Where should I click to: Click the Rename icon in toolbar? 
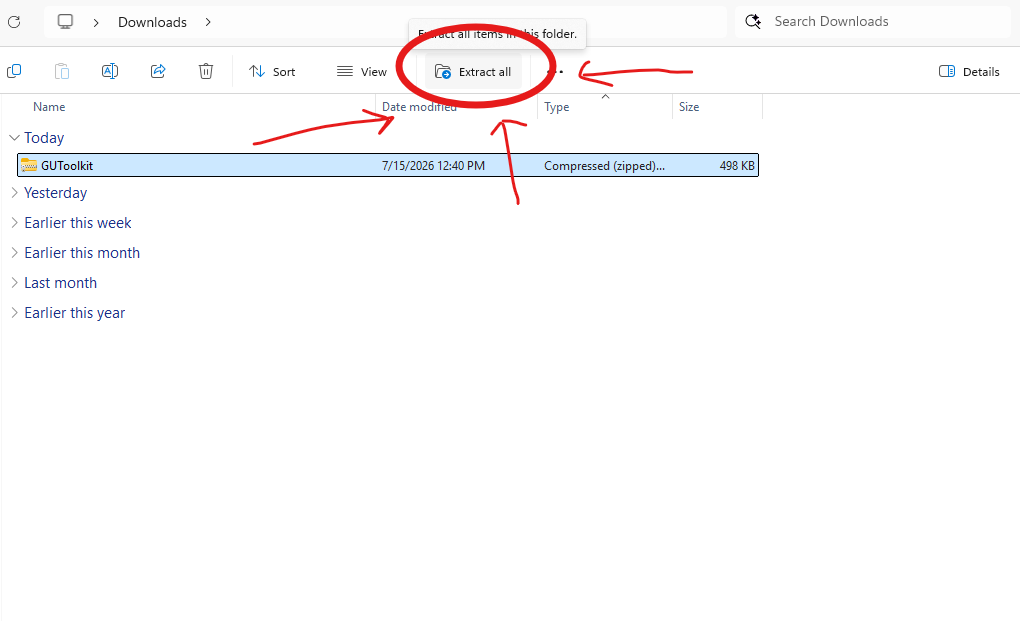110,71
